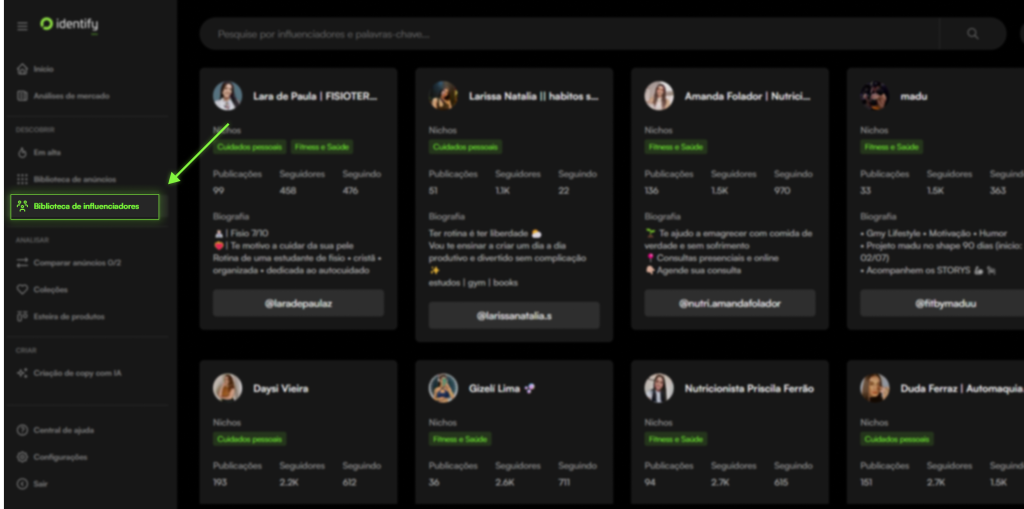The width and height of the screenshot is (1024, 509).
Task: Open the @nutri.amandafolador profile button
Action: point(729,303)
